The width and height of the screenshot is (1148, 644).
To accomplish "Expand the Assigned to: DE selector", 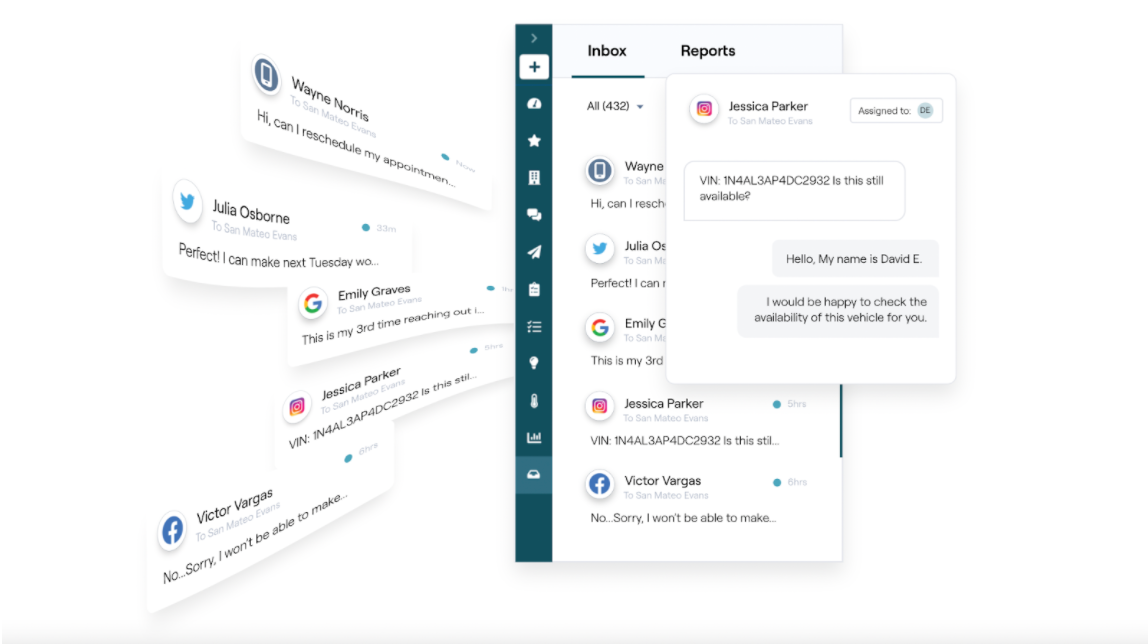I will [x=896, y=110].
